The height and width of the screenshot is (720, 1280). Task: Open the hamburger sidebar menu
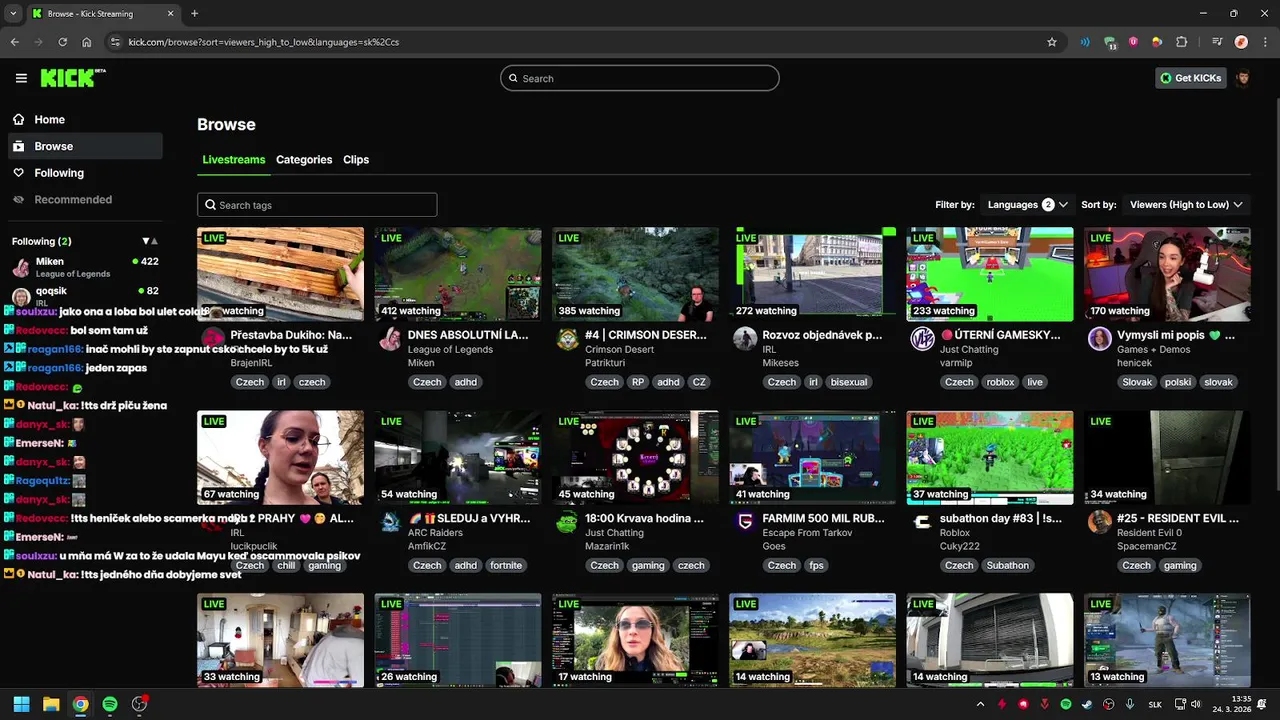(x=21, y=78)
